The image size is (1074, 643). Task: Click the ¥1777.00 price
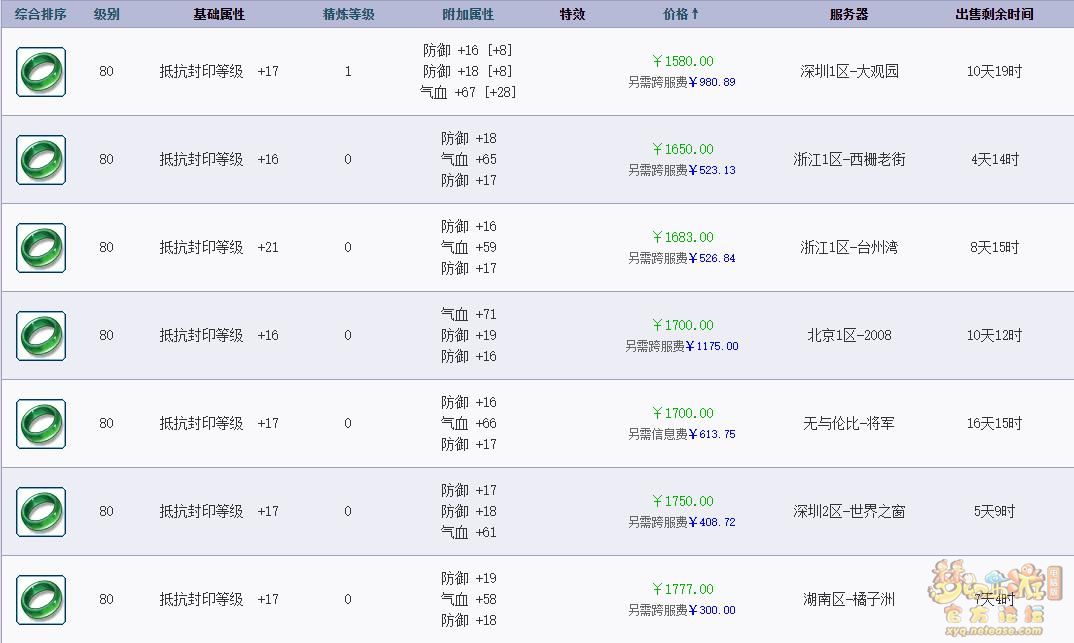coord(683,590)
